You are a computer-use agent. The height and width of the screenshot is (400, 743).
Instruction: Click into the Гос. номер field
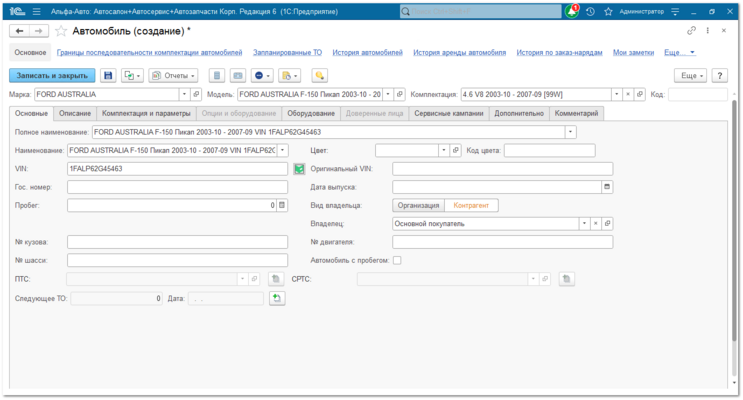pyautogui.click(x=177, y=187)
